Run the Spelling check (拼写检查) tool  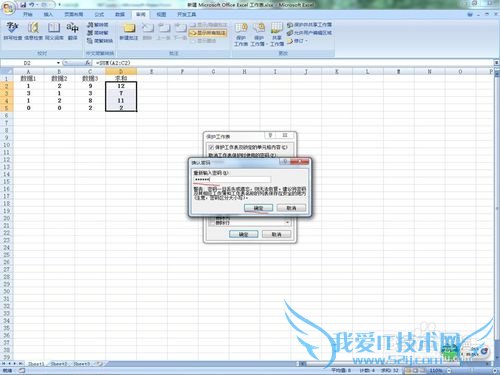pos(13,31)
